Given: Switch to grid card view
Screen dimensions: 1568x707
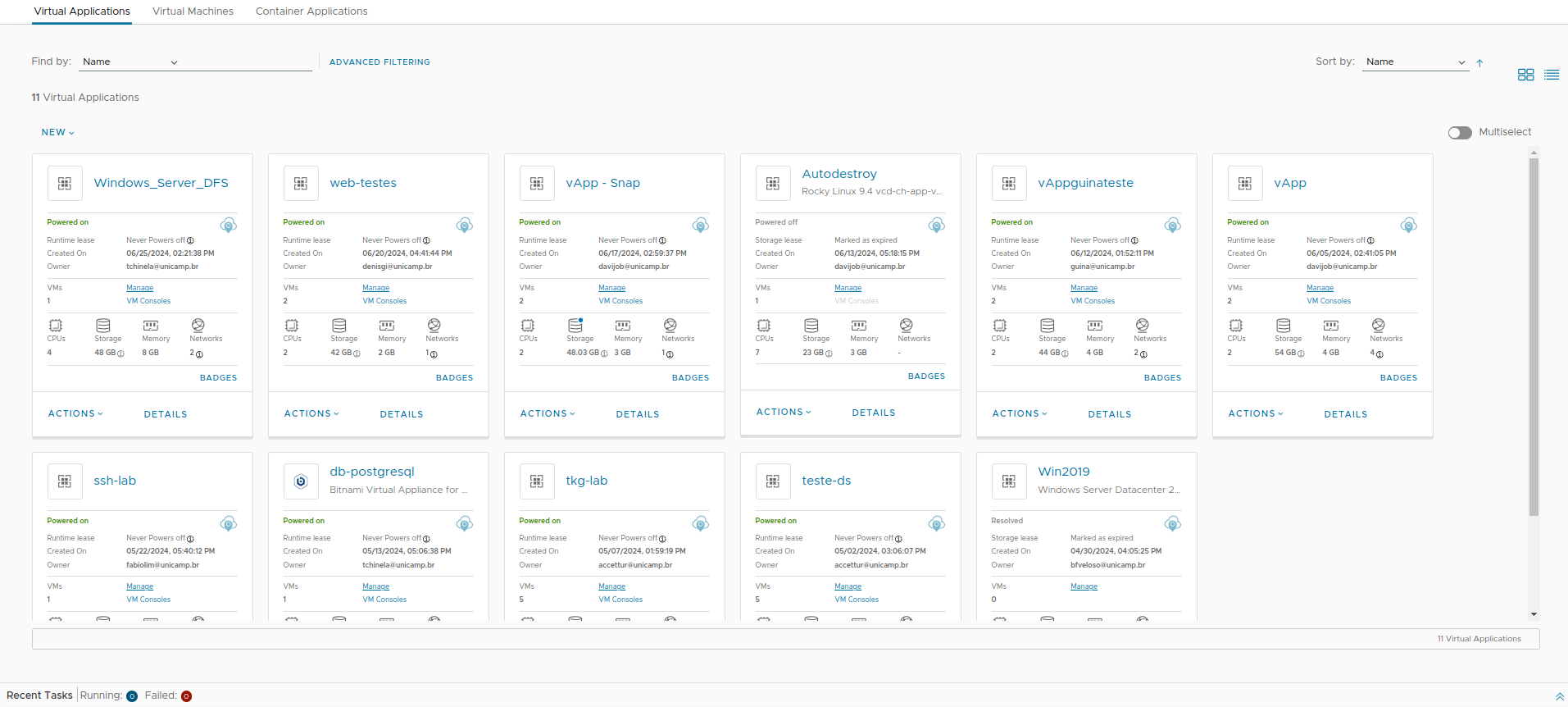Looking at the screenshot, I should [x=1525, y=75].
